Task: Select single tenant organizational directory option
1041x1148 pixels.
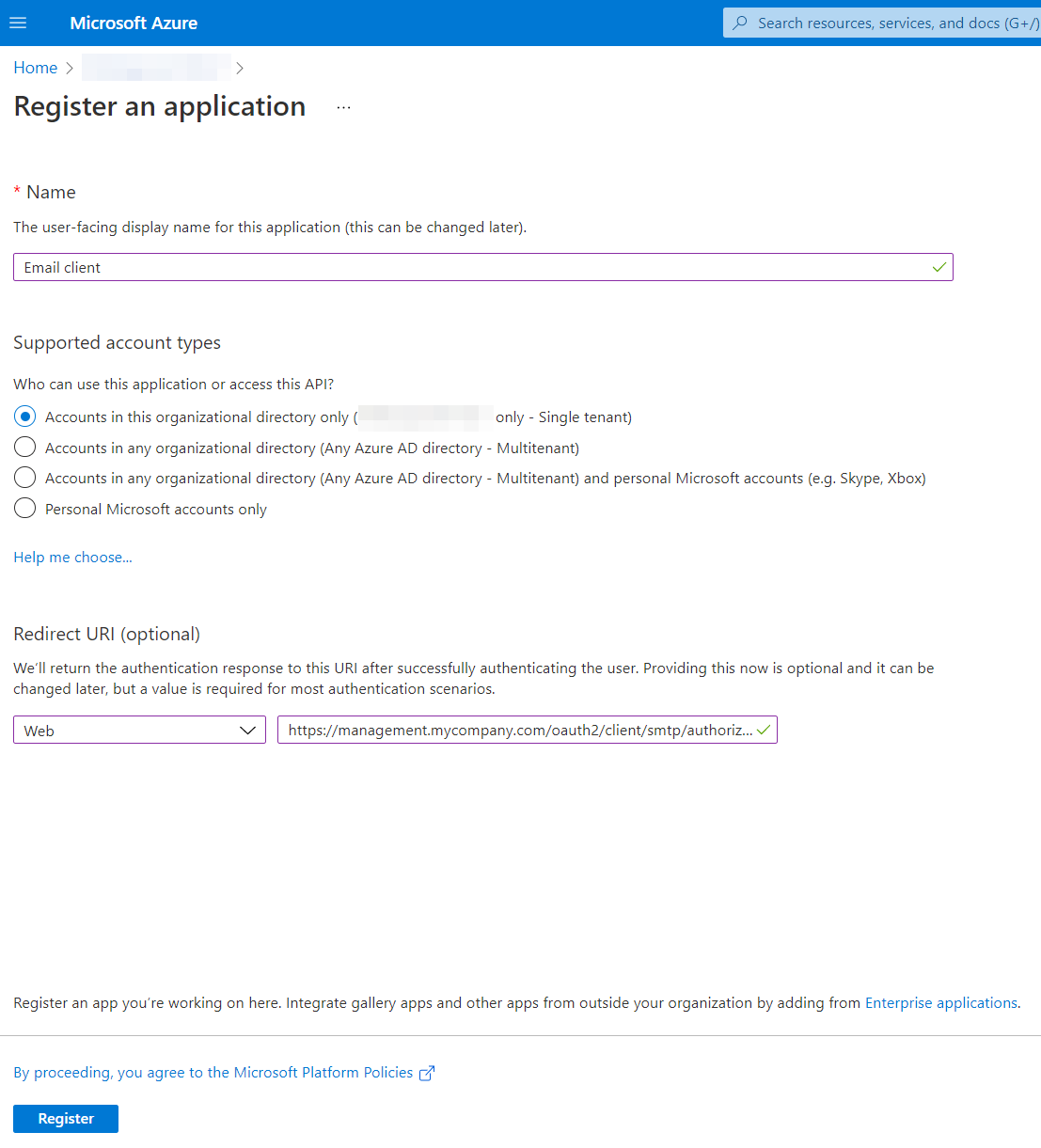Action: click(25, 417)
